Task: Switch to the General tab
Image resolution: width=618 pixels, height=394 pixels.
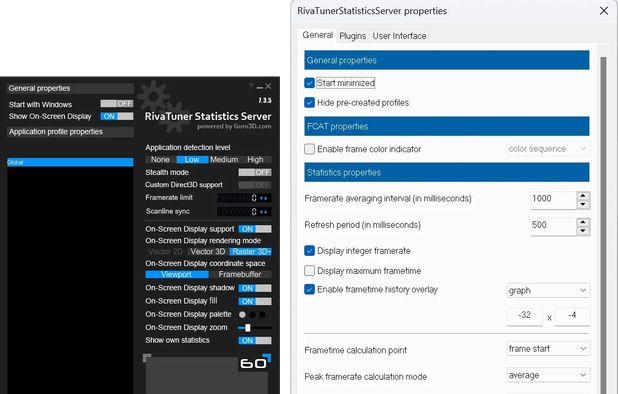Action: click(x=318, y=35)
